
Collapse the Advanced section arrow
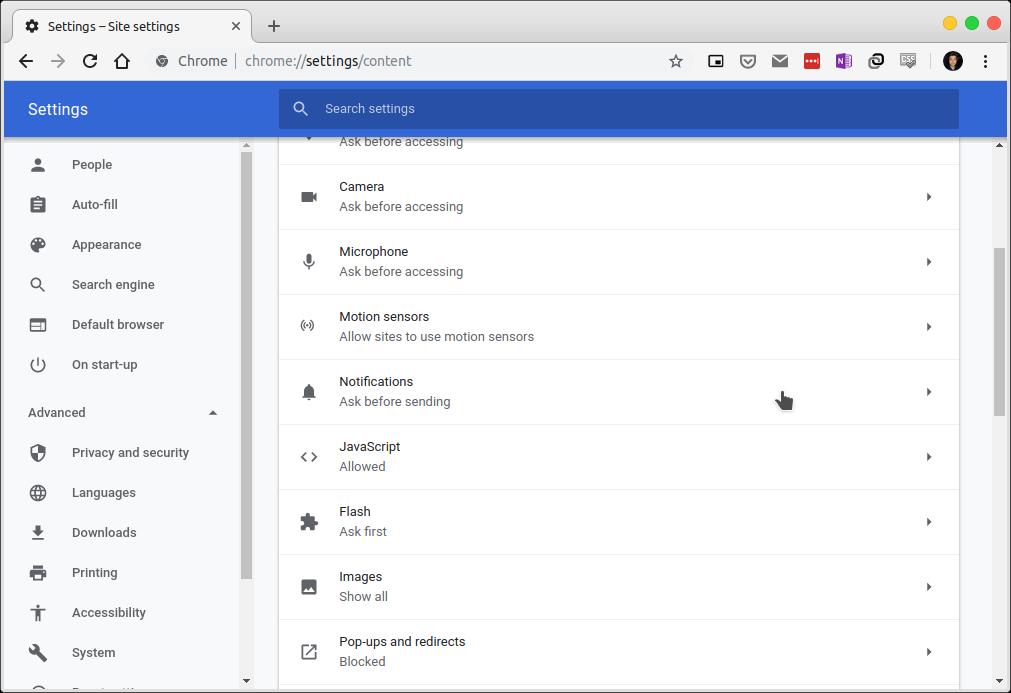click(x=213, y=413)
